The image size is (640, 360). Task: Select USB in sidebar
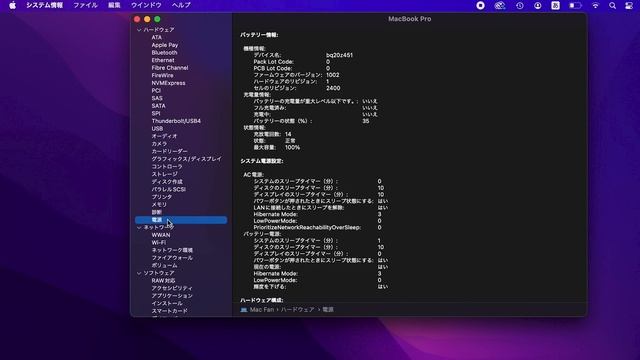pos(157,129)
